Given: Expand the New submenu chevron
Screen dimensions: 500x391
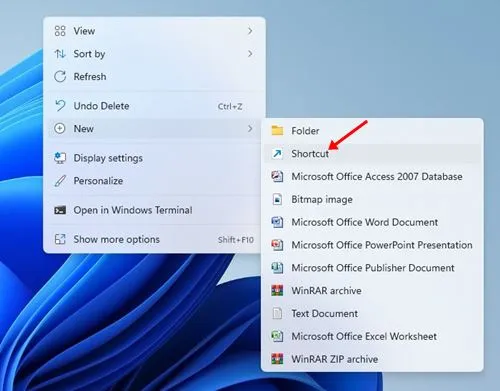Looking at the screenshot, I should tap(250, 128).
